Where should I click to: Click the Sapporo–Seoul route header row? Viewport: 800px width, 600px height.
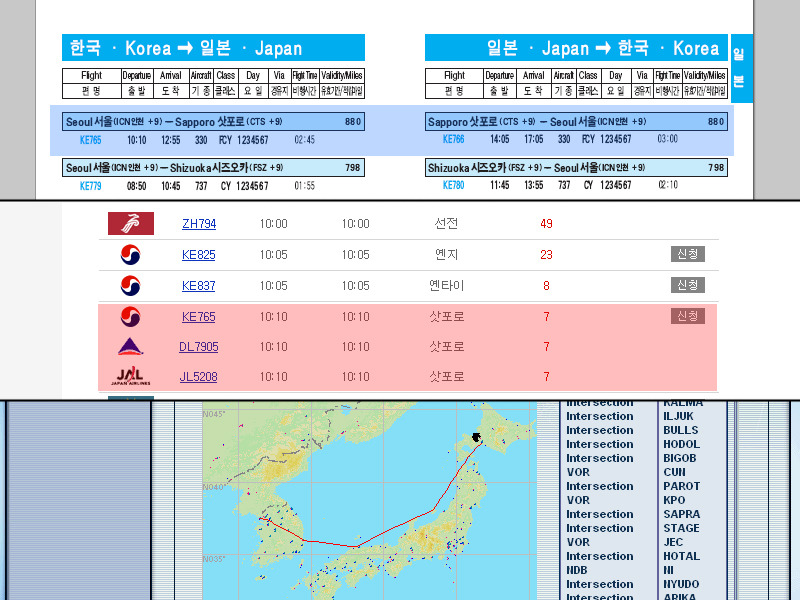click(576, 121)
